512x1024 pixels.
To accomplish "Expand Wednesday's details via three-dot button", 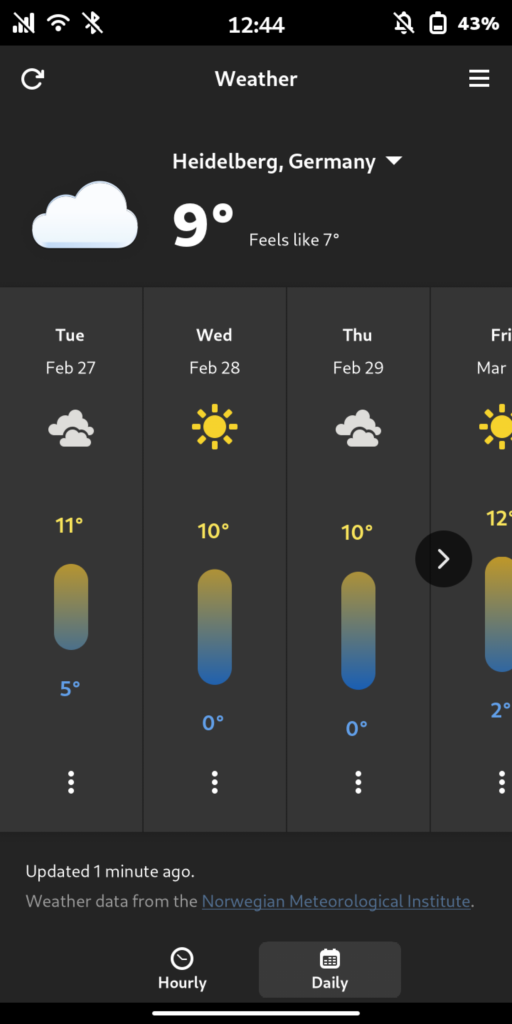I will click(x=214, y=782).
